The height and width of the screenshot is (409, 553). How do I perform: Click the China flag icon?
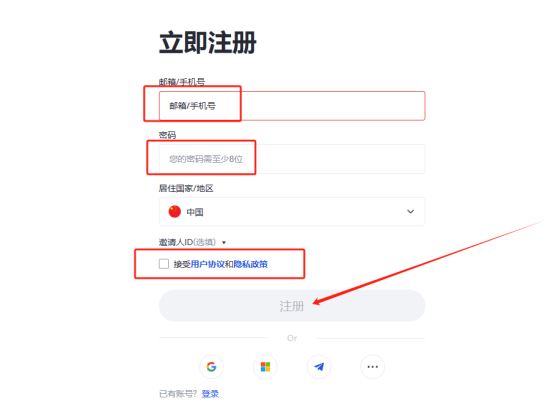click(175, 212)
